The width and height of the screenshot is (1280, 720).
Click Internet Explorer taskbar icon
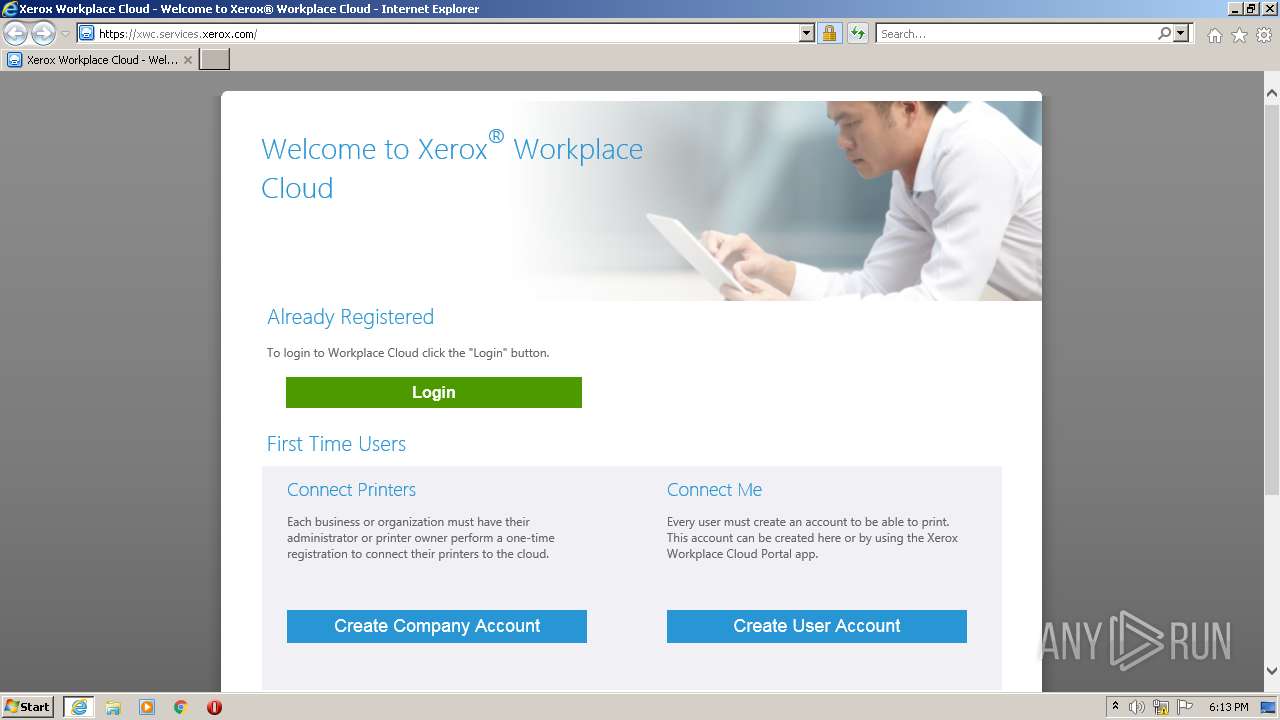pyautogui.click(x=79, y=707)
